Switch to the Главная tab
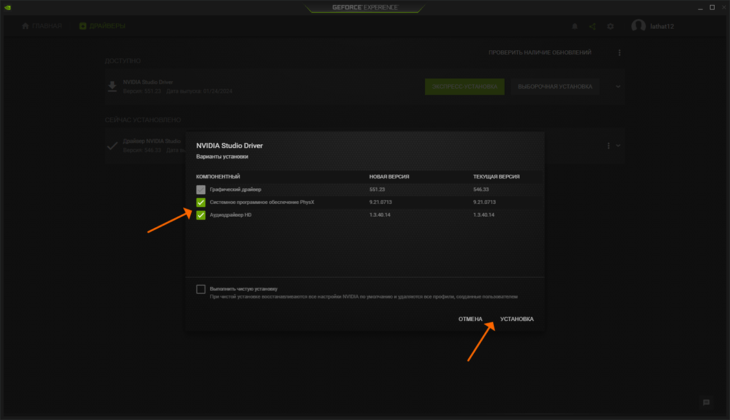This screenshot has width=730, height=420. click(42, 26)
